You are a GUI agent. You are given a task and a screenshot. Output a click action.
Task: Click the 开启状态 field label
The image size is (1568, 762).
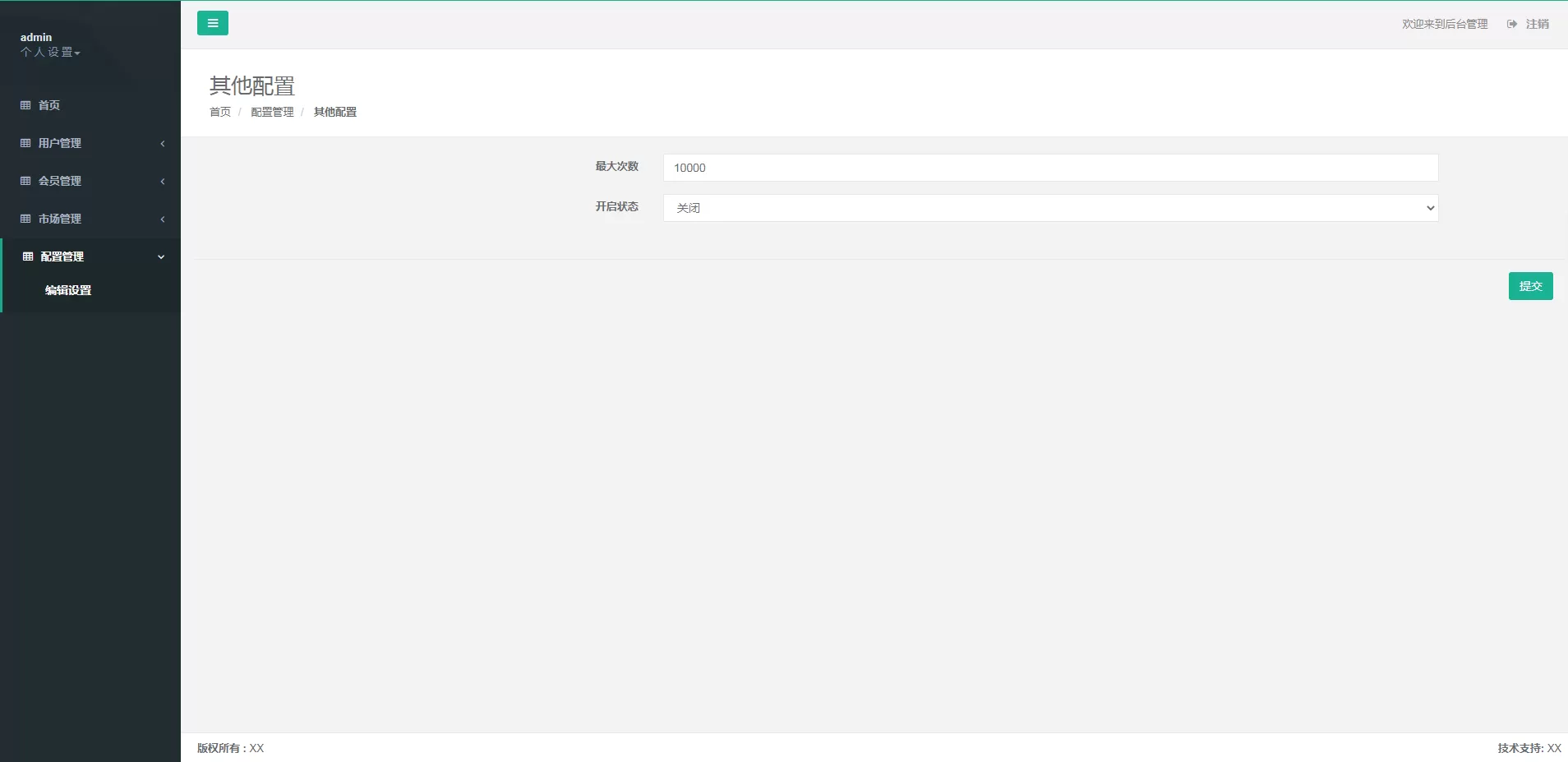pos(617,206)
